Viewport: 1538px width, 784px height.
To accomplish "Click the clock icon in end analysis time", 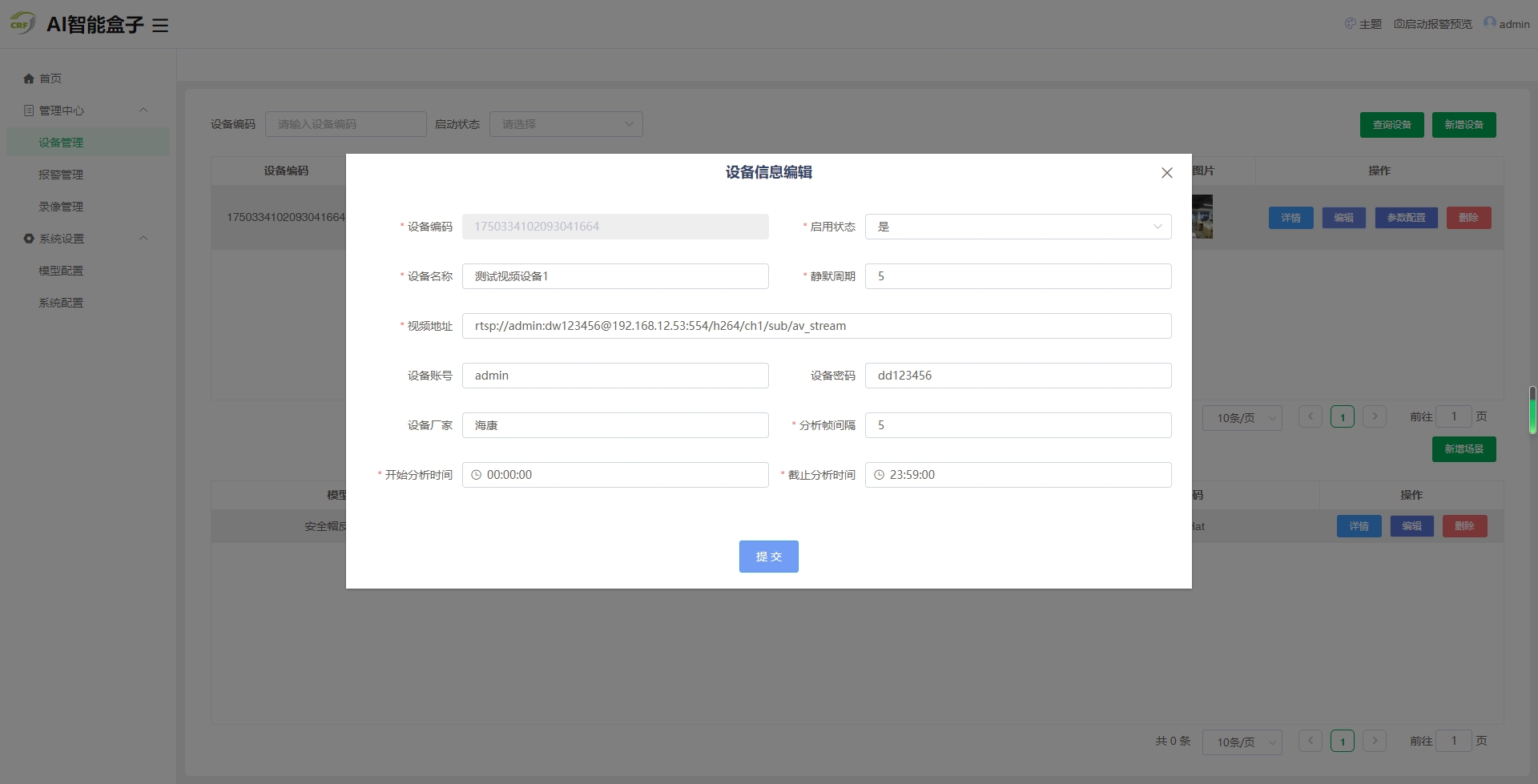I will [879, 475].
